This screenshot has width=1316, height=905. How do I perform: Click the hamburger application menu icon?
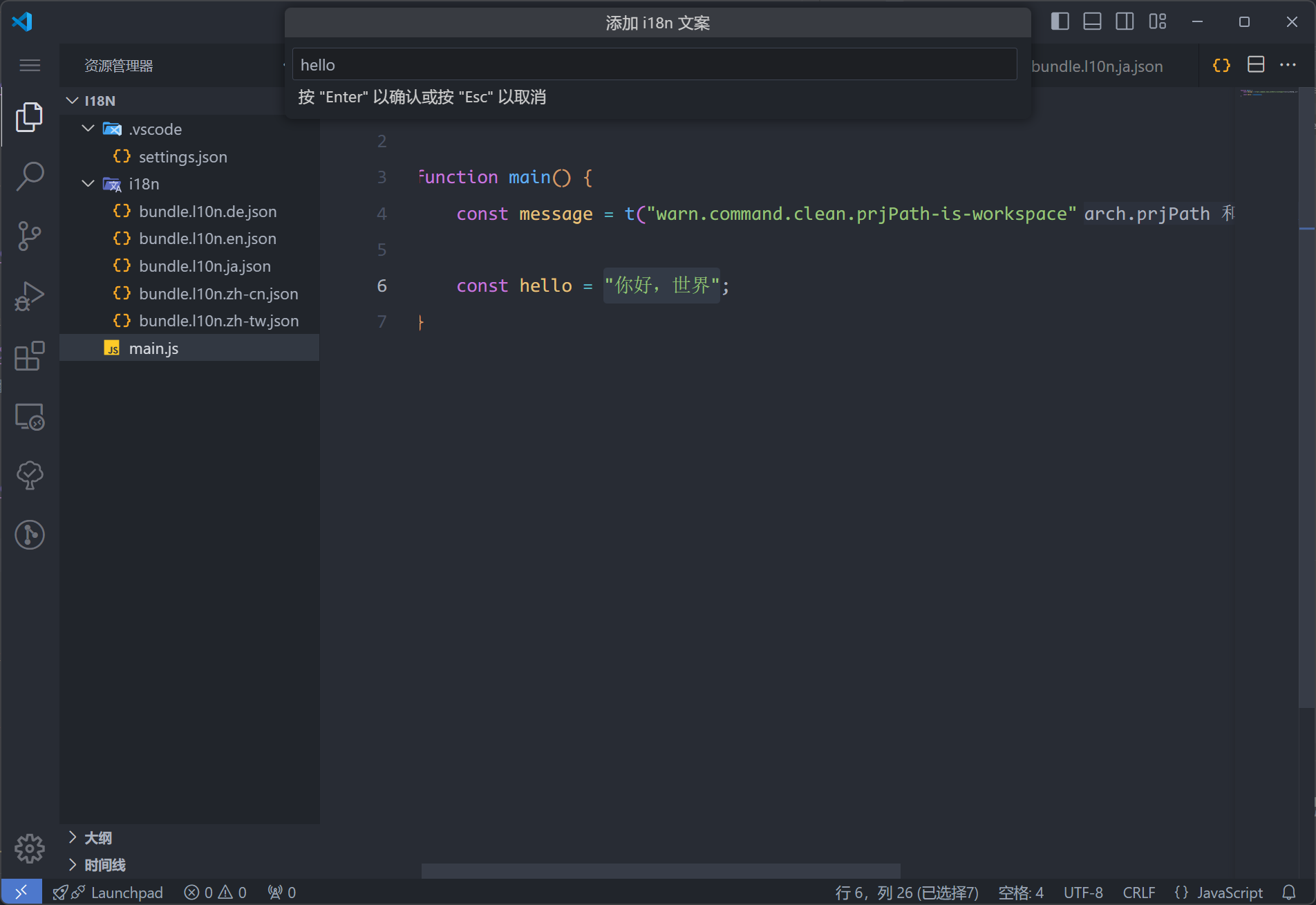[30, 66]
